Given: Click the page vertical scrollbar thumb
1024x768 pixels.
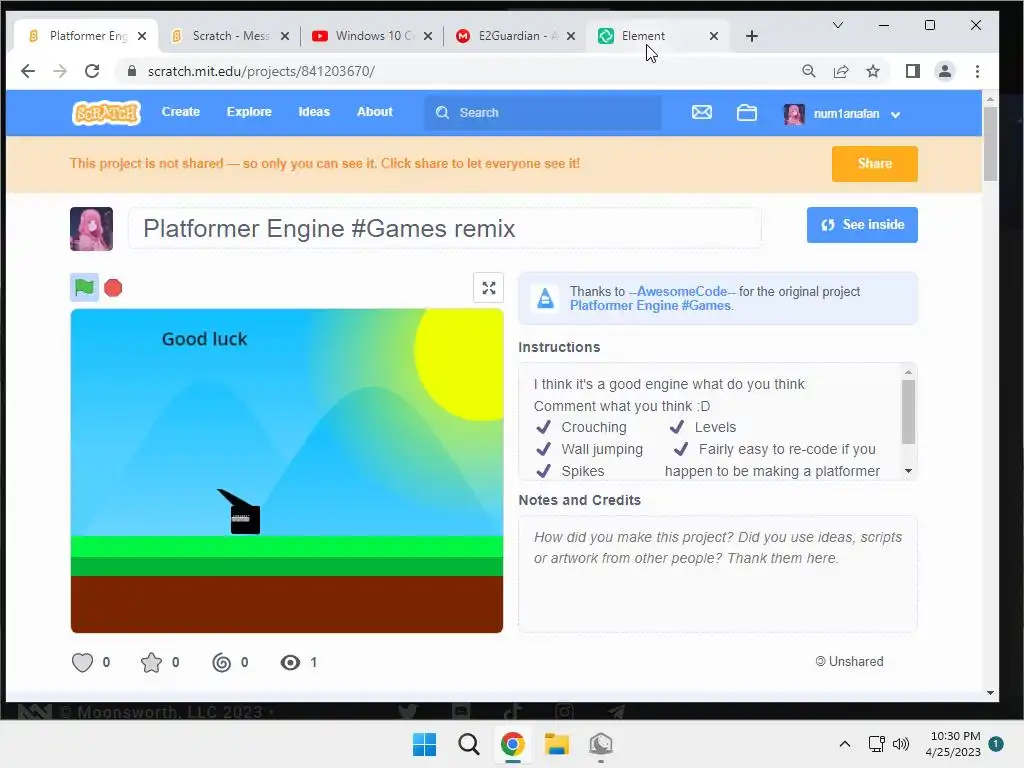Looking at the screenshot, I should click(990, 144).
